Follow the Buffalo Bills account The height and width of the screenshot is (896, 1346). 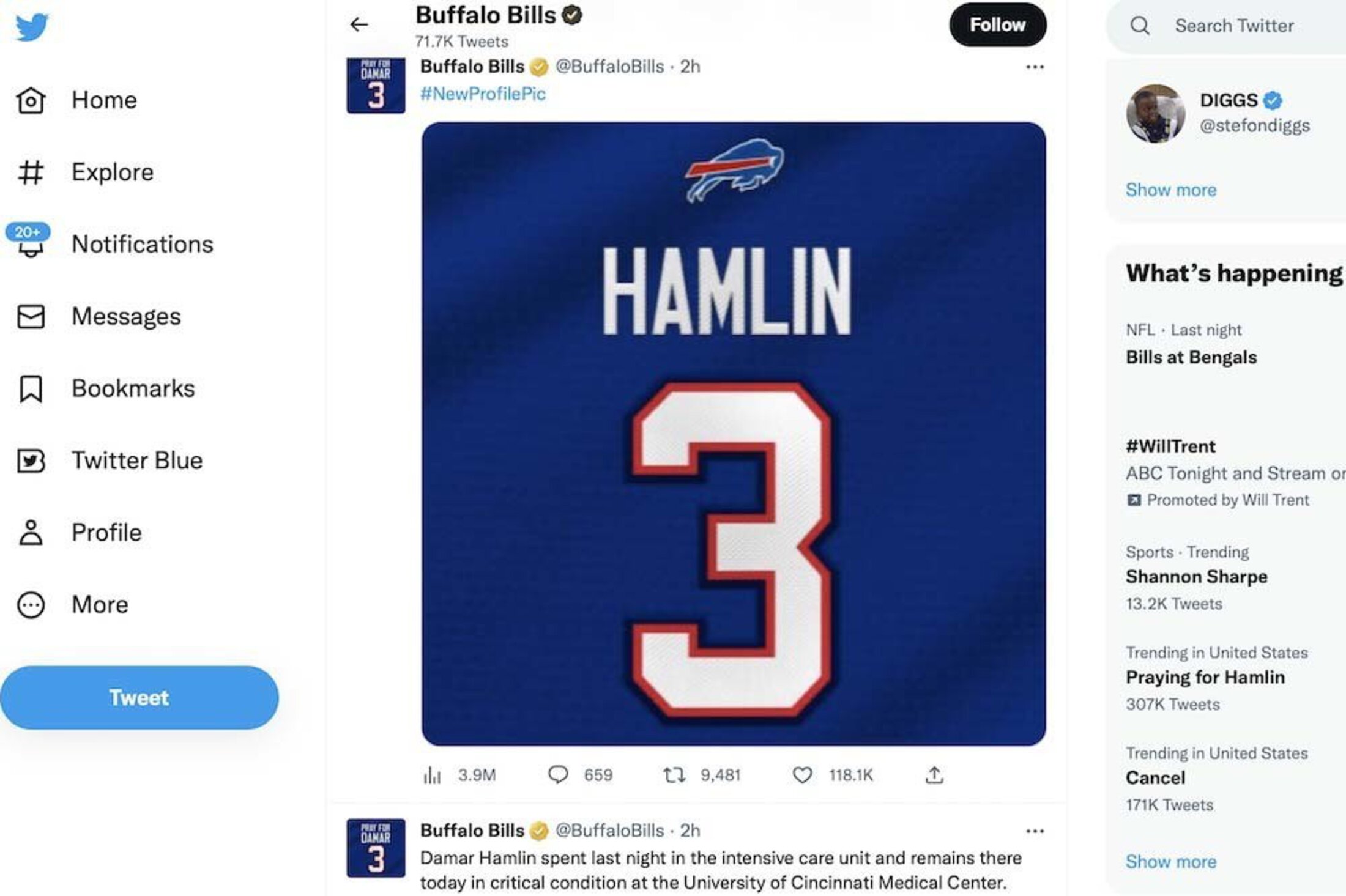tap(997, 25)
